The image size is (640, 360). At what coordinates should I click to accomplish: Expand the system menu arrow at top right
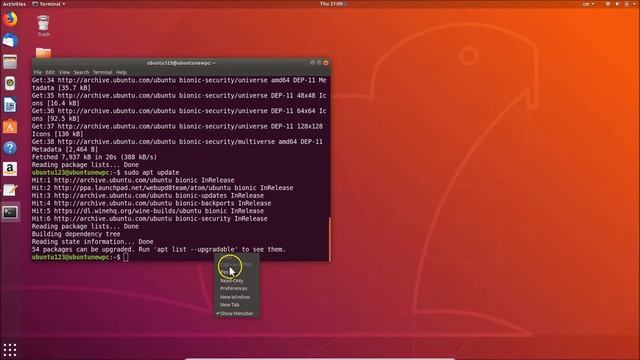[x=634, y=4]
